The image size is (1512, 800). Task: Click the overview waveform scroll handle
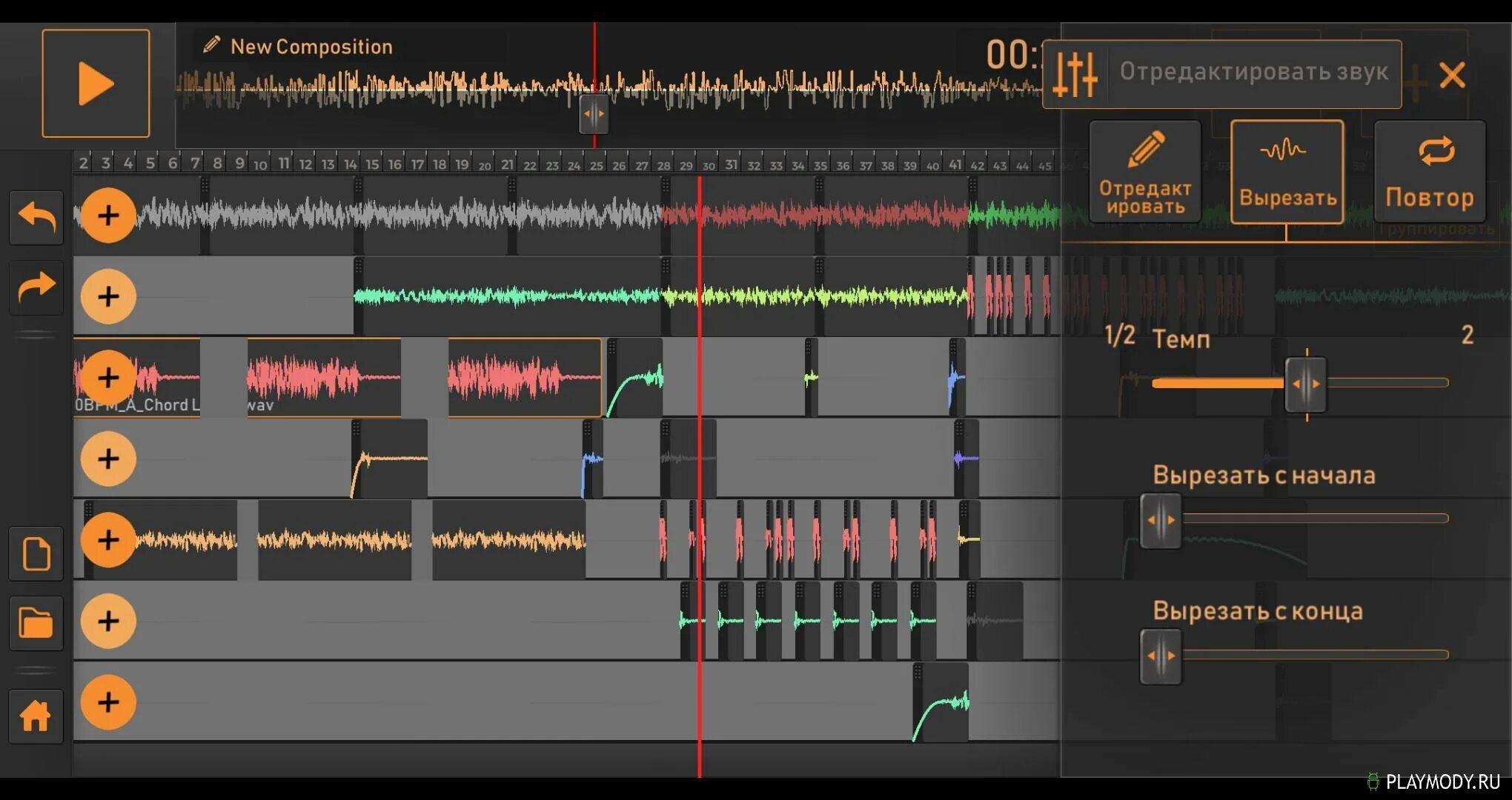pos(594,114)
